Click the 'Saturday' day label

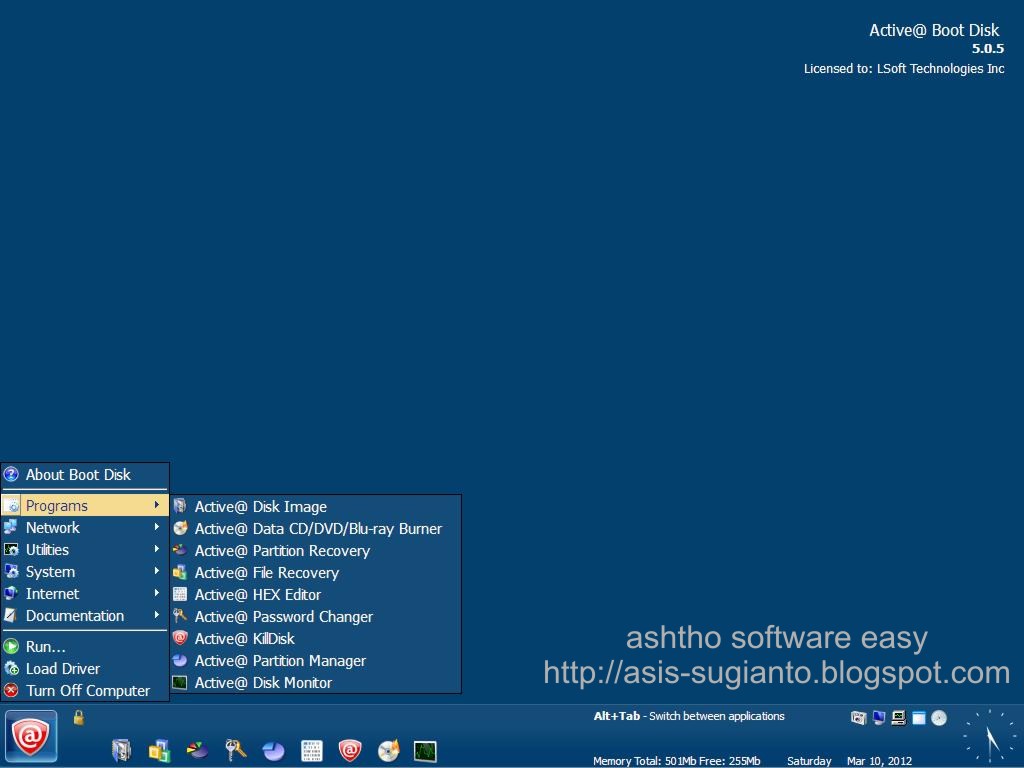click(809, 761)
